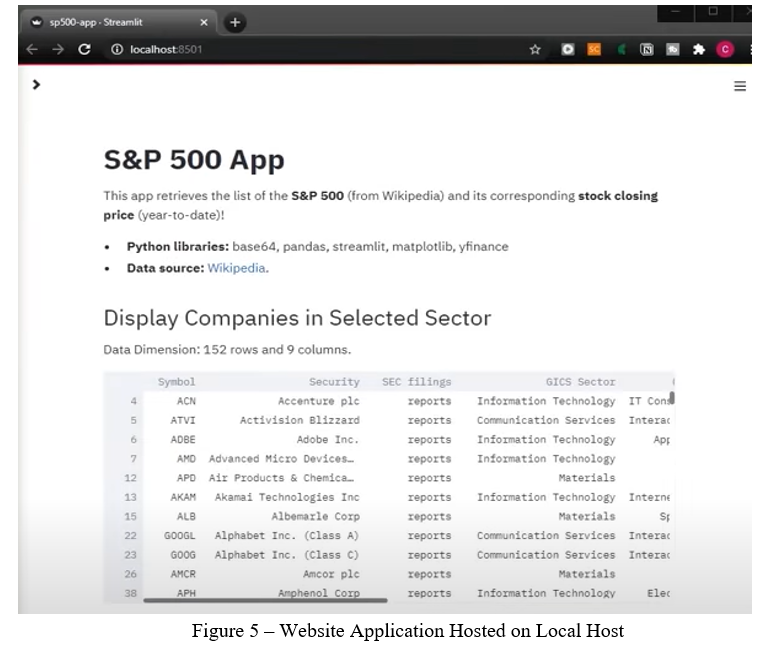Click the Data Dimension 152 rows text

point(227,349)
